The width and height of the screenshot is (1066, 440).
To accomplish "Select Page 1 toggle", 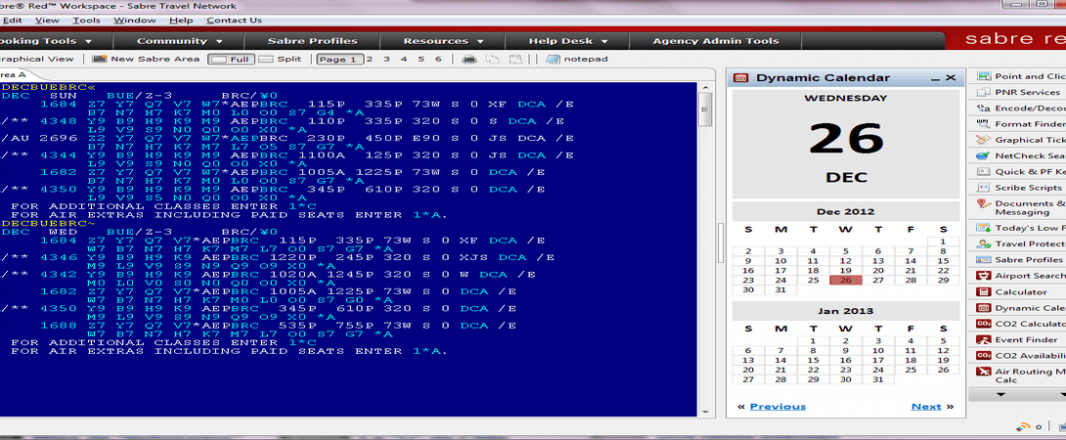I will 340,59.
